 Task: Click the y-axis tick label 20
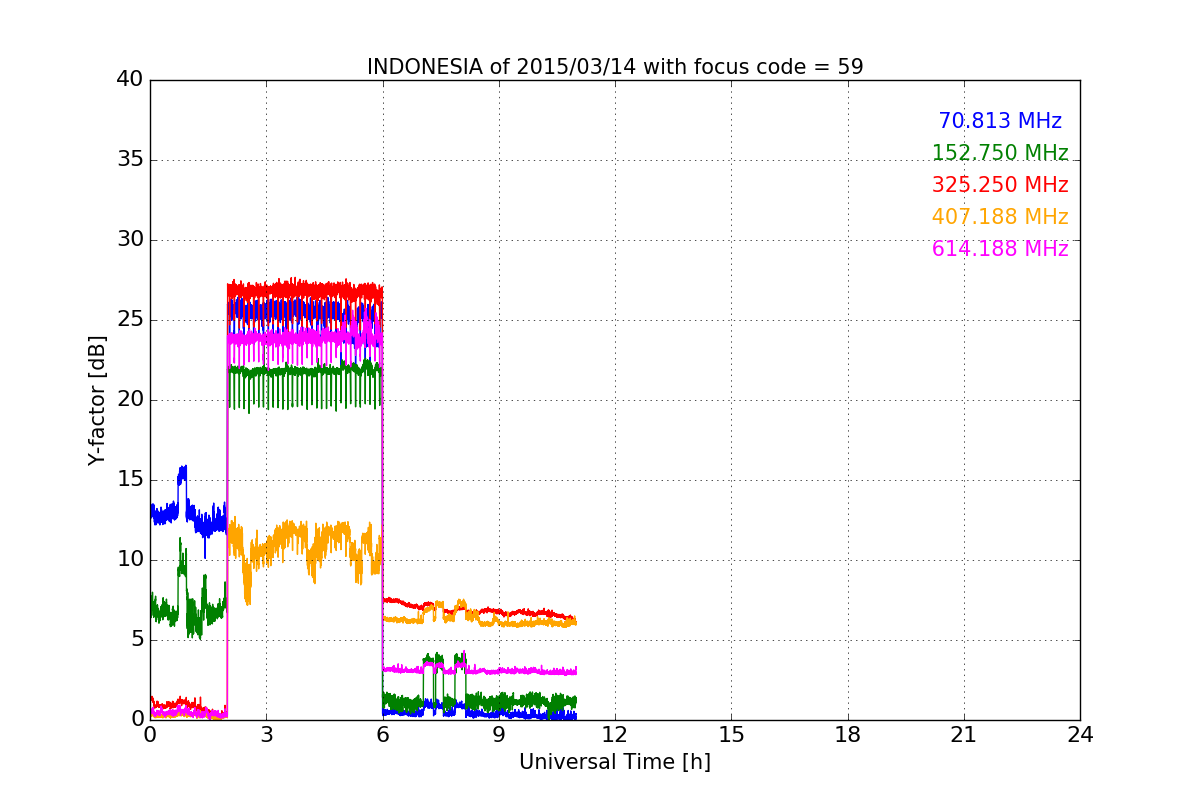(x=130, y=400)
